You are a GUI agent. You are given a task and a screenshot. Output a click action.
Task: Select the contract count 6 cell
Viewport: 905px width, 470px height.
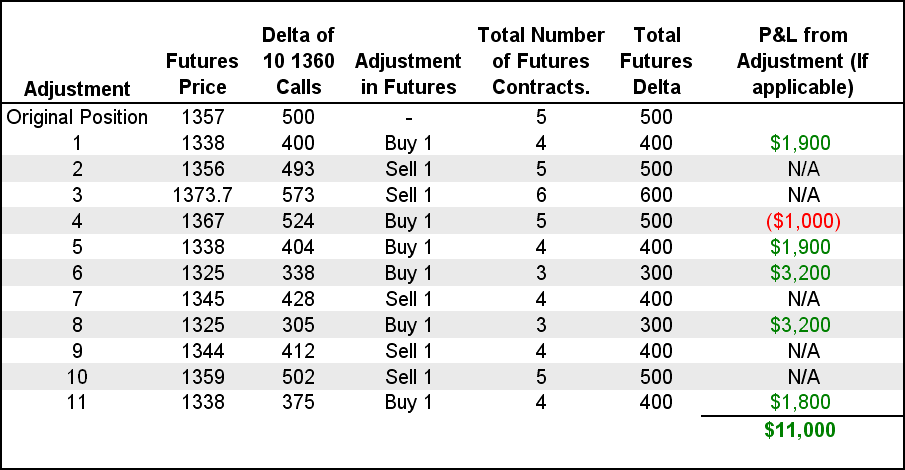(541, 195)
